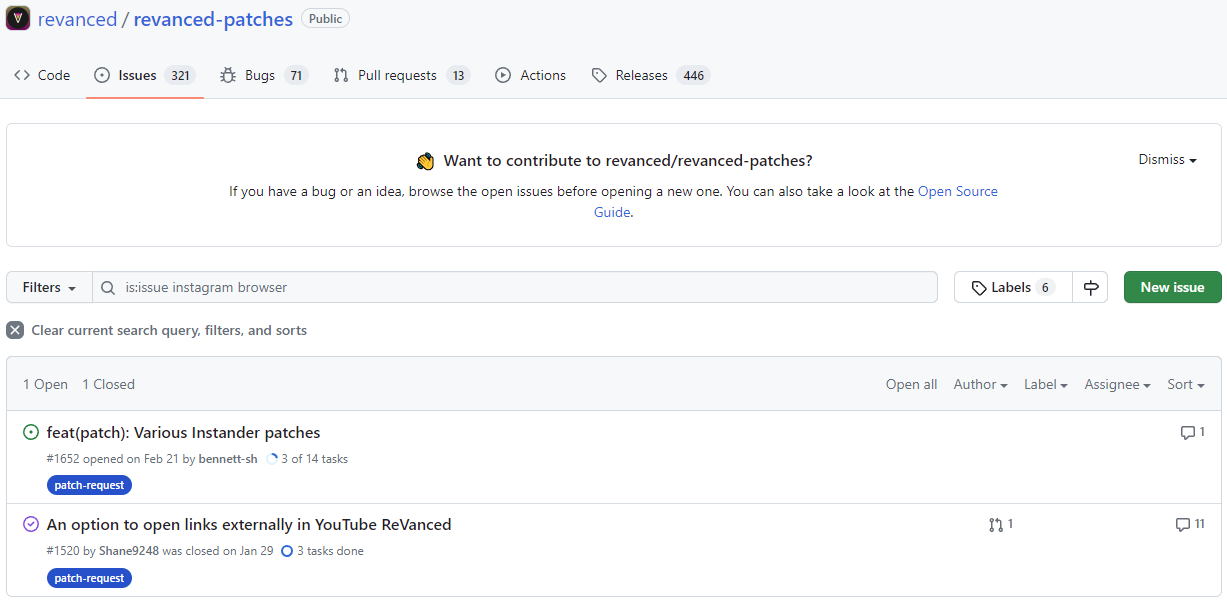
Task: Open the revanced-patches repository link
Action: 213,19
